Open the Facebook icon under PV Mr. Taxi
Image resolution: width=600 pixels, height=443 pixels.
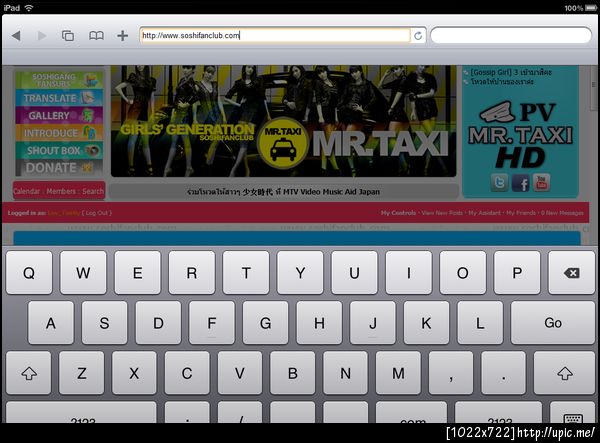click(520, 183)
